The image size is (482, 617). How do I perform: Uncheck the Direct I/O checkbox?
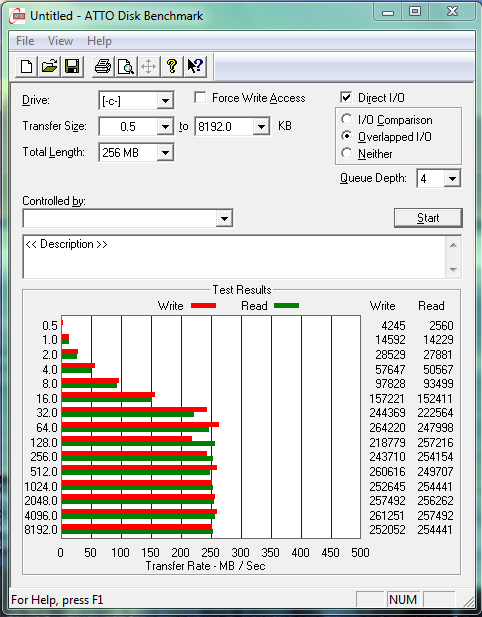pyautogui.click(x=346, y=97)
